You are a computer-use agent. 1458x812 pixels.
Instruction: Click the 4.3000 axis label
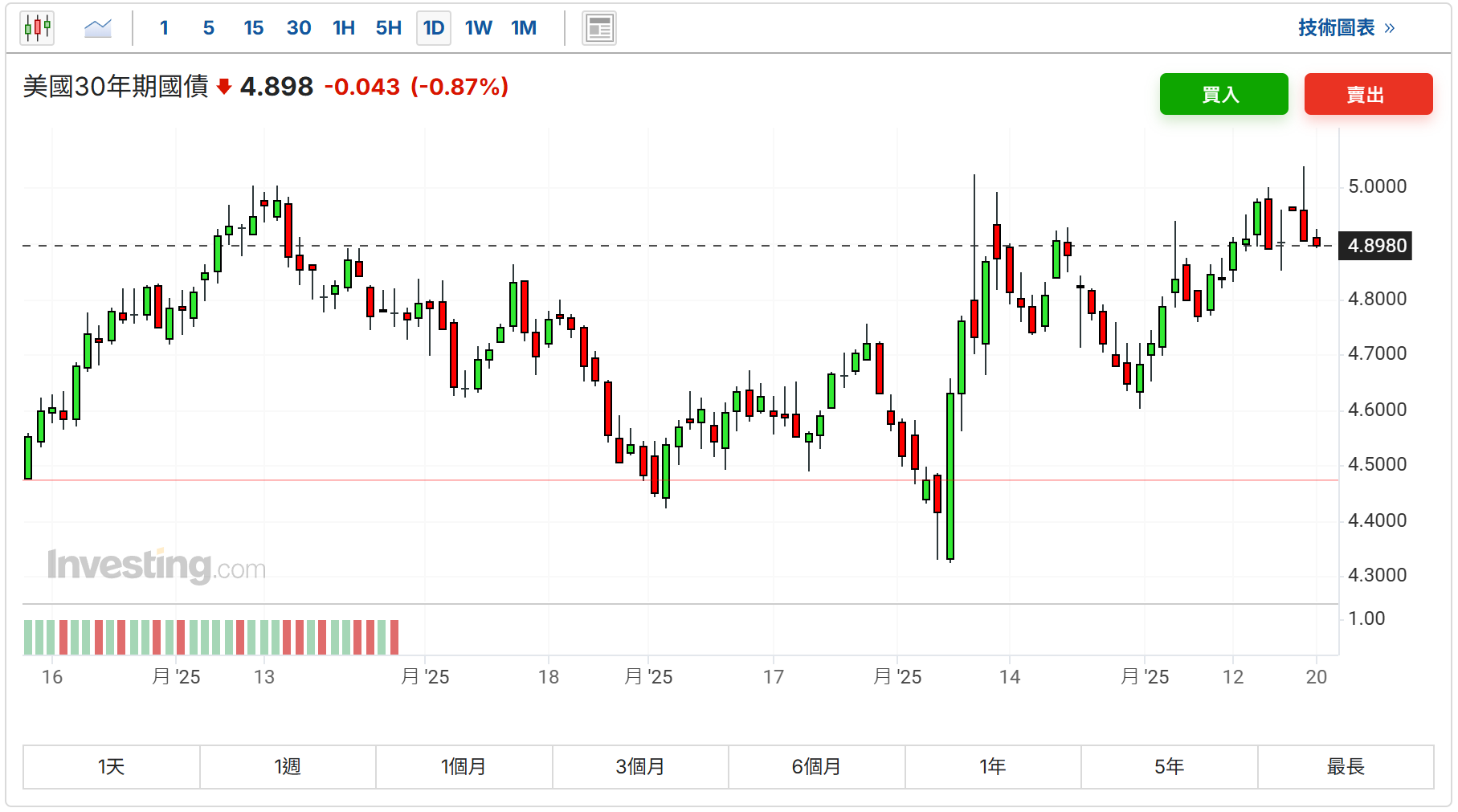pos(1377,575)
